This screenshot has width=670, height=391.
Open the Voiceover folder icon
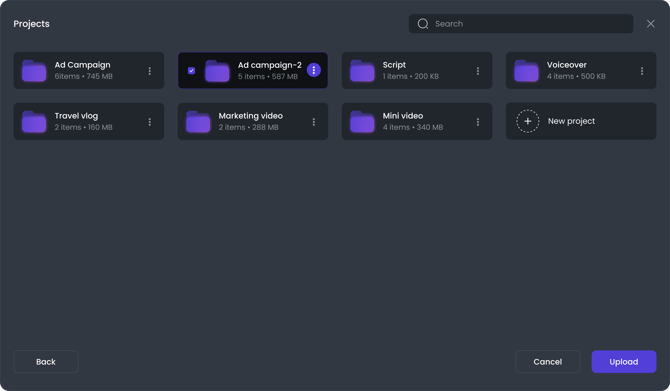pyautogui.click(x=526, y=71)
